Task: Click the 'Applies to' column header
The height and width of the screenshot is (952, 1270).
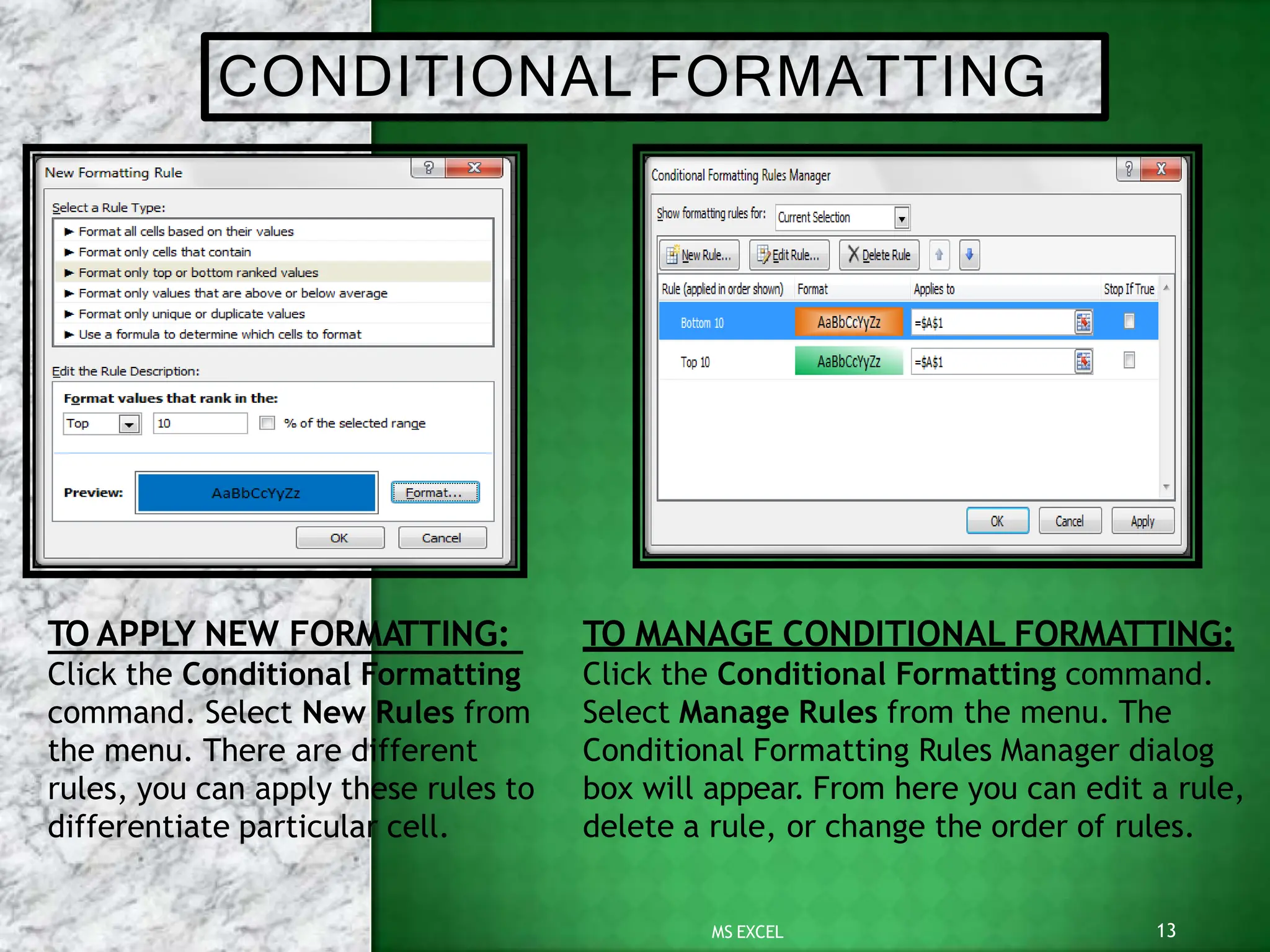Action: click(934, 289)
